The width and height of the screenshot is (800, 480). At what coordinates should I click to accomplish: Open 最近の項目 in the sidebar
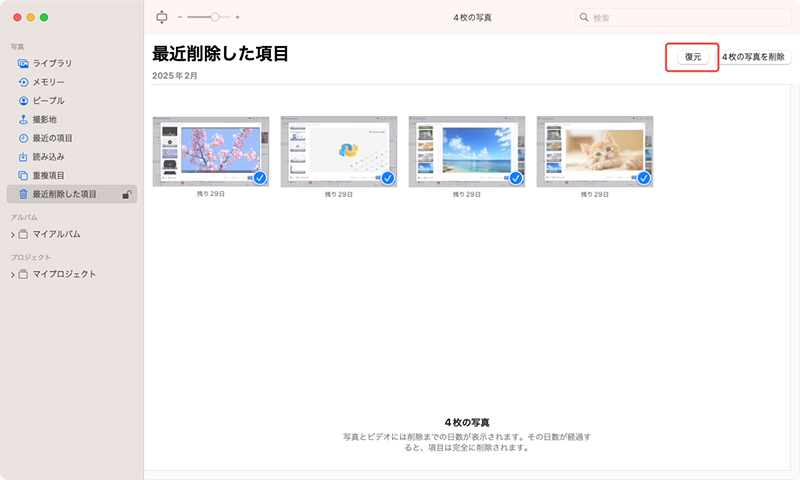click(x=72, y=138)
